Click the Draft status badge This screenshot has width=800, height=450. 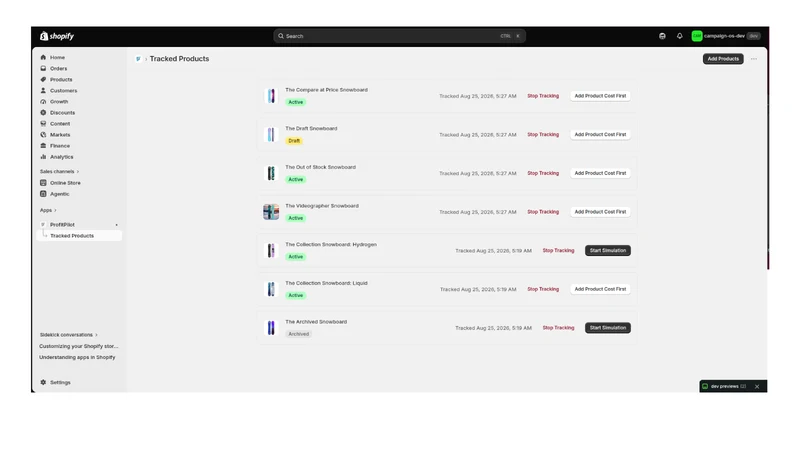click(294, 141)
